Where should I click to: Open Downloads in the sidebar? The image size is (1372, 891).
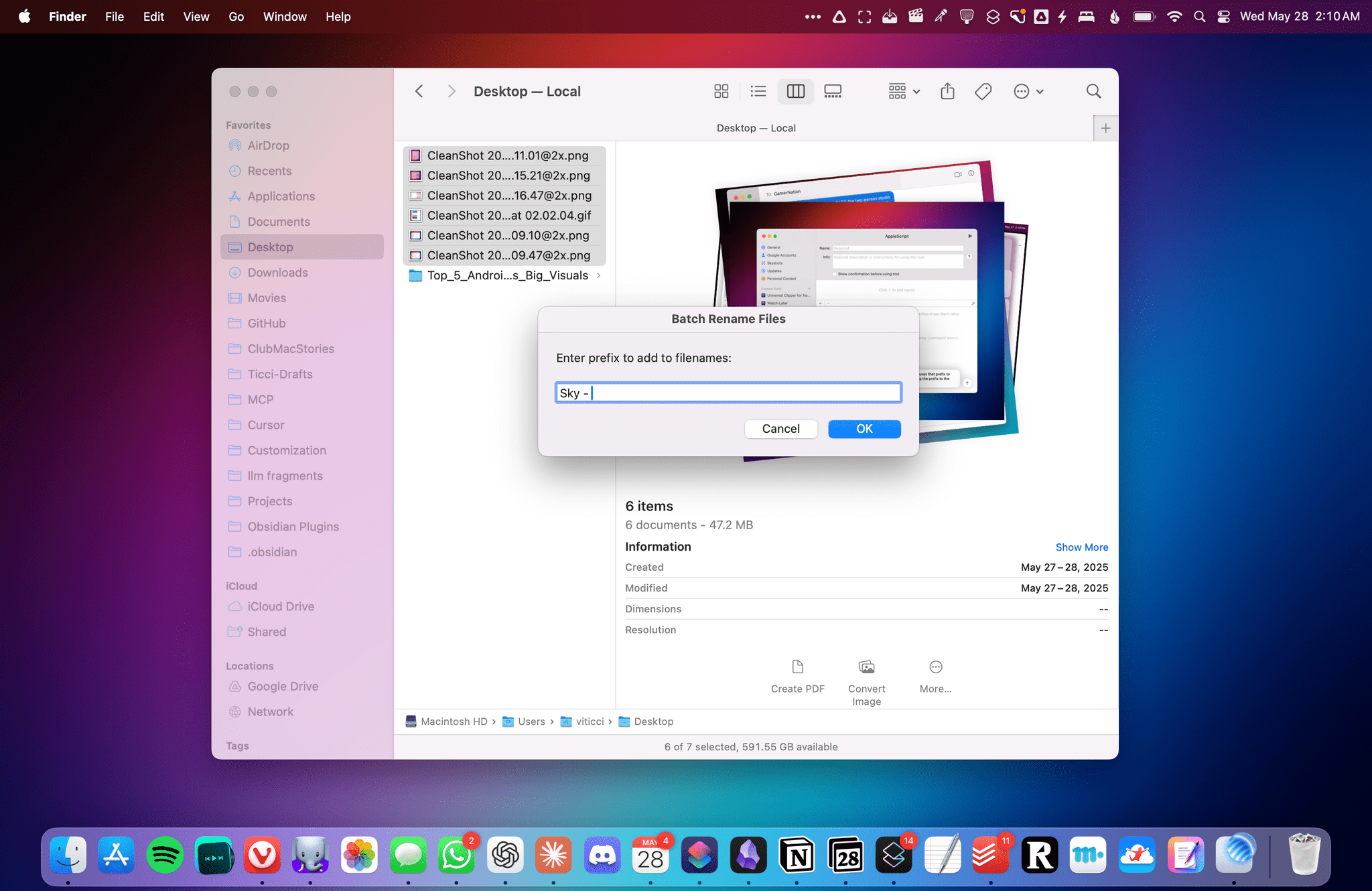click(x=301, y=273)
